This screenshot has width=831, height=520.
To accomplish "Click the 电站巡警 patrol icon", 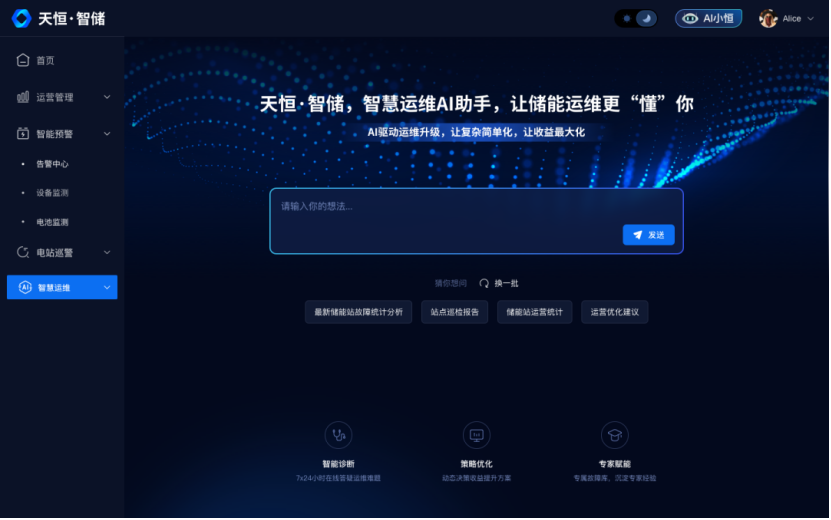I will click(23, 252).
